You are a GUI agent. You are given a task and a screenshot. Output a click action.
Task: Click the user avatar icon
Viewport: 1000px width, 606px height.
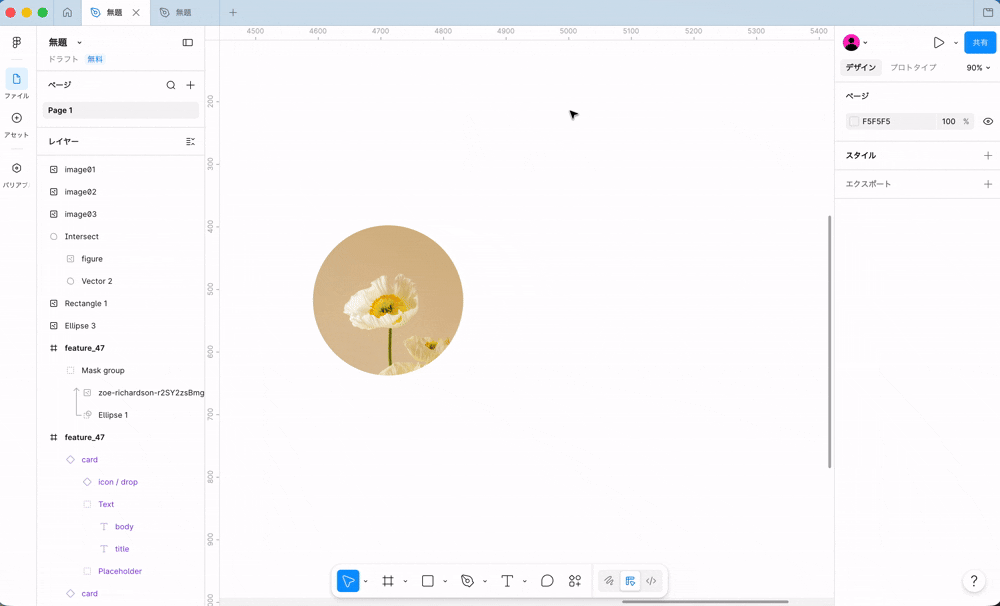click(x=851, y=43)
